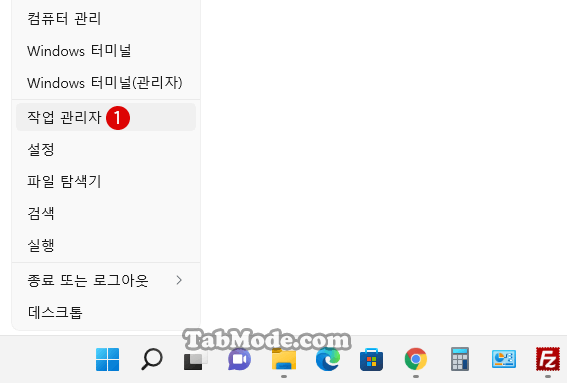Image resolution: width=567 pixels, height=390 pixels.
Task: Select 컴퓨터 관리 in the menu
Action: coord(106,18)
